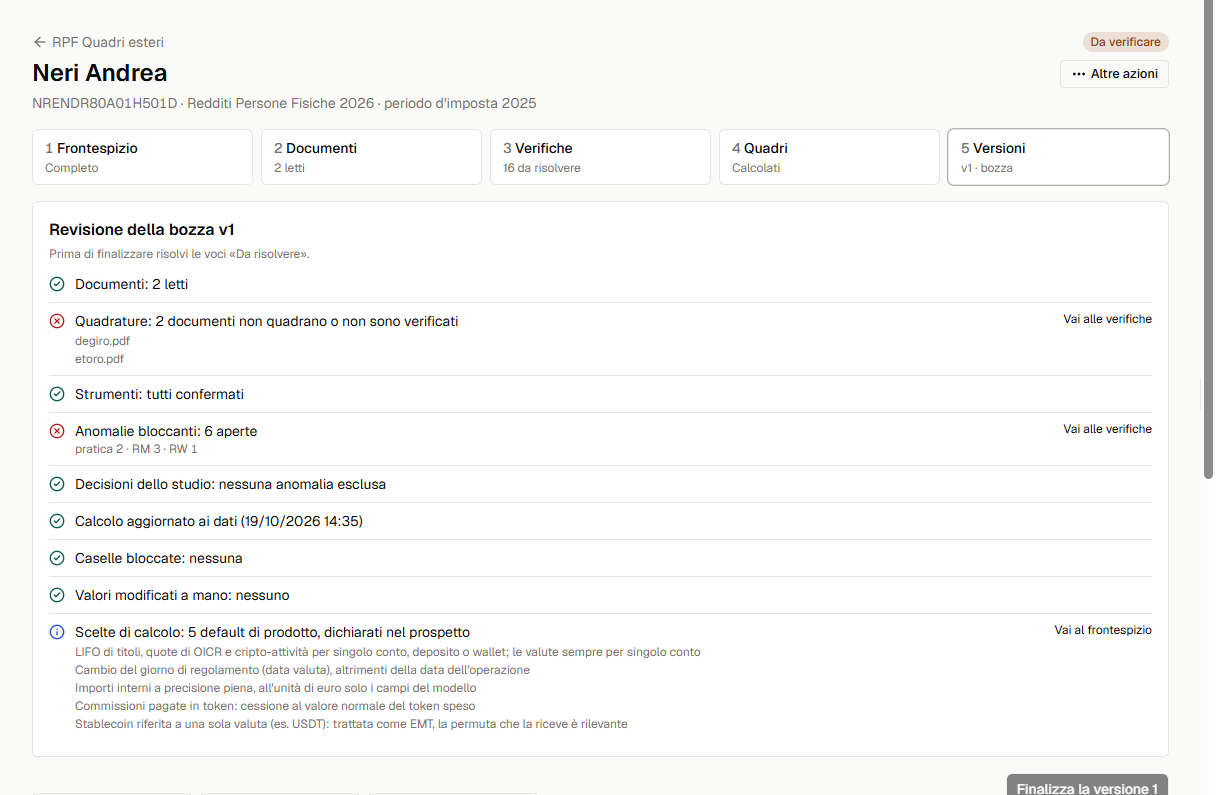Switch to the 1 Frontespizio step tab
The width and height of the screenshot is (1216, 795).
click(142, 157)
